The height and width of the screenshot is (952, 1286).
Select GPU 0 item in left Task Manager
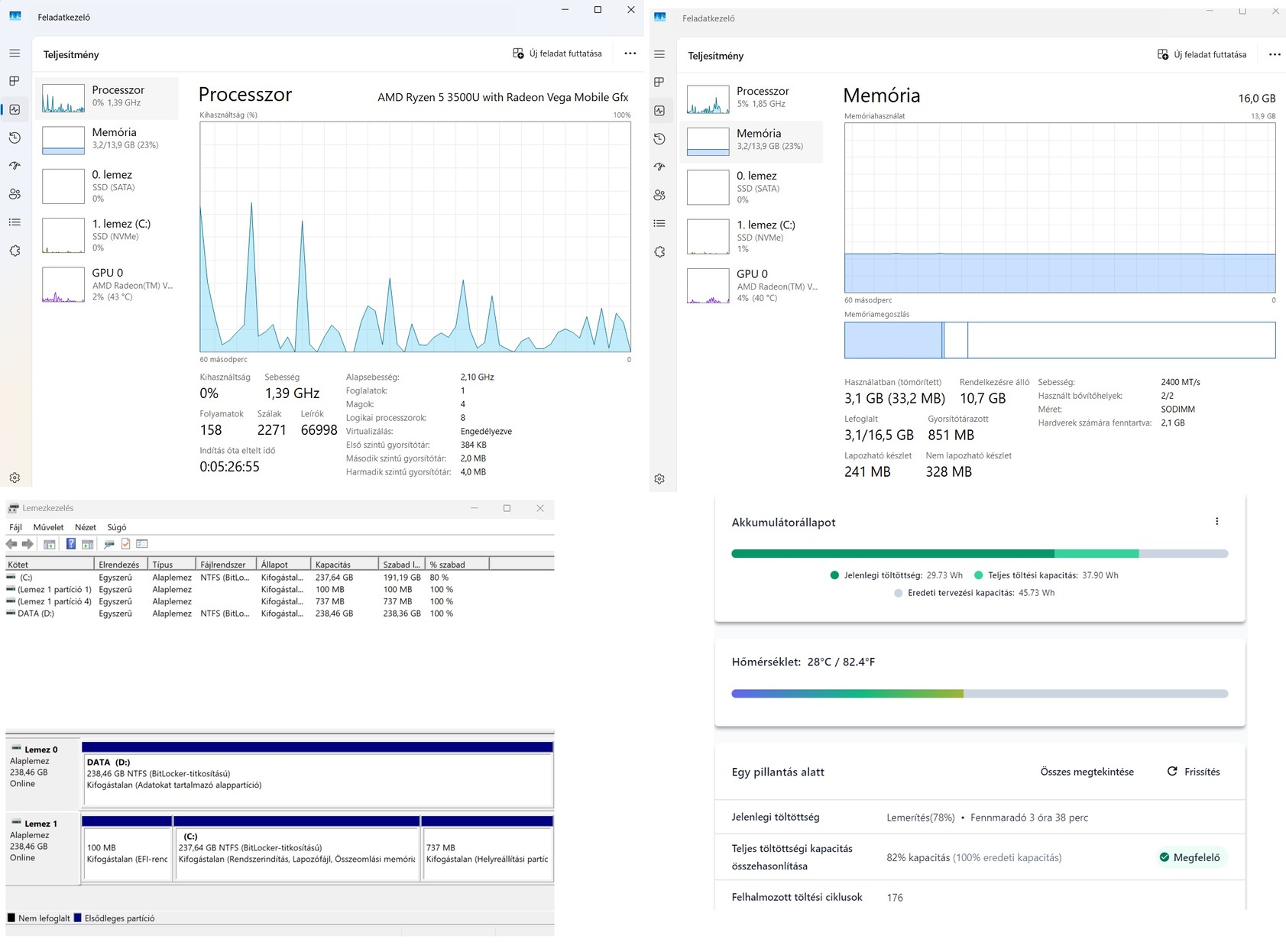(x=107, y=284)
